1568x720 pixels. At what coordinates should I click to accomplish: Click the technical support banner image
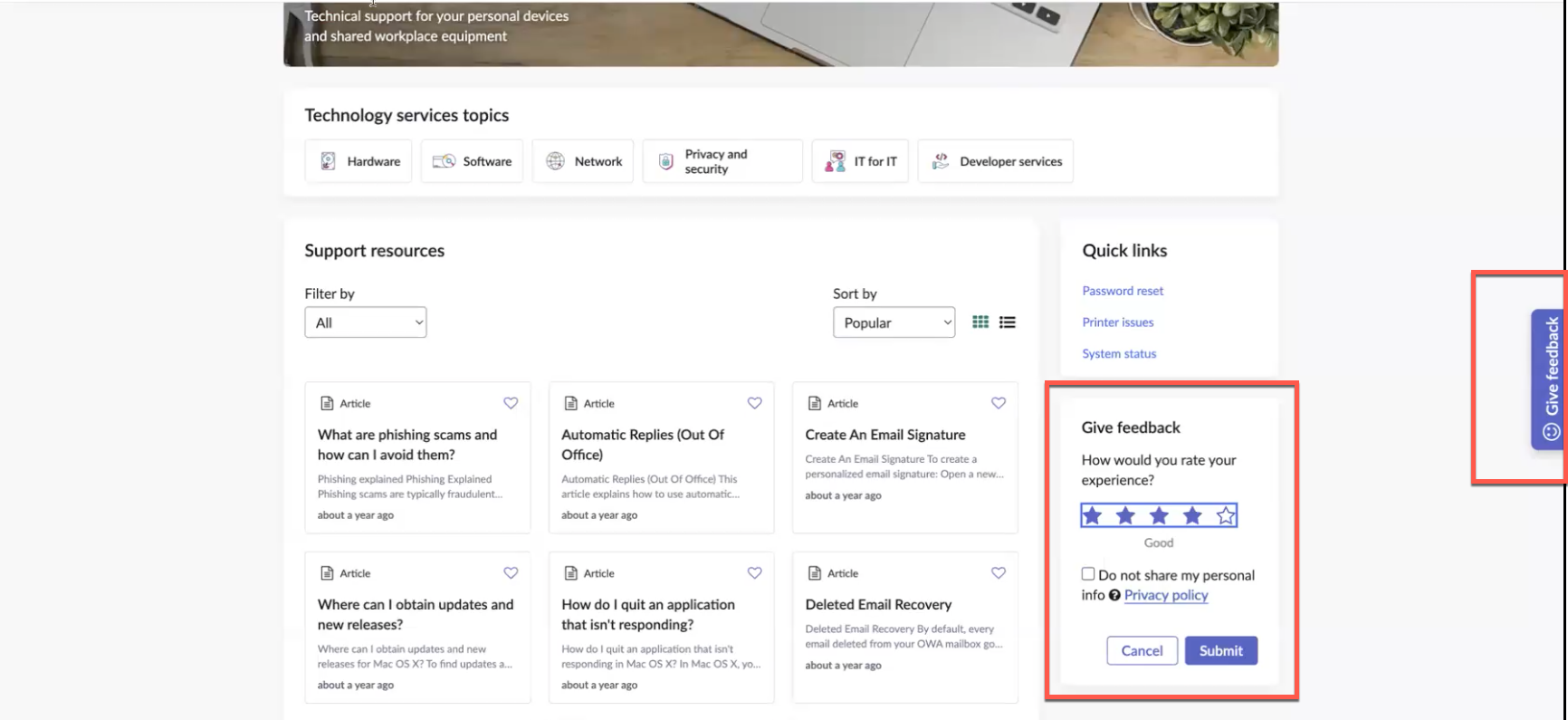click(780, 34)
